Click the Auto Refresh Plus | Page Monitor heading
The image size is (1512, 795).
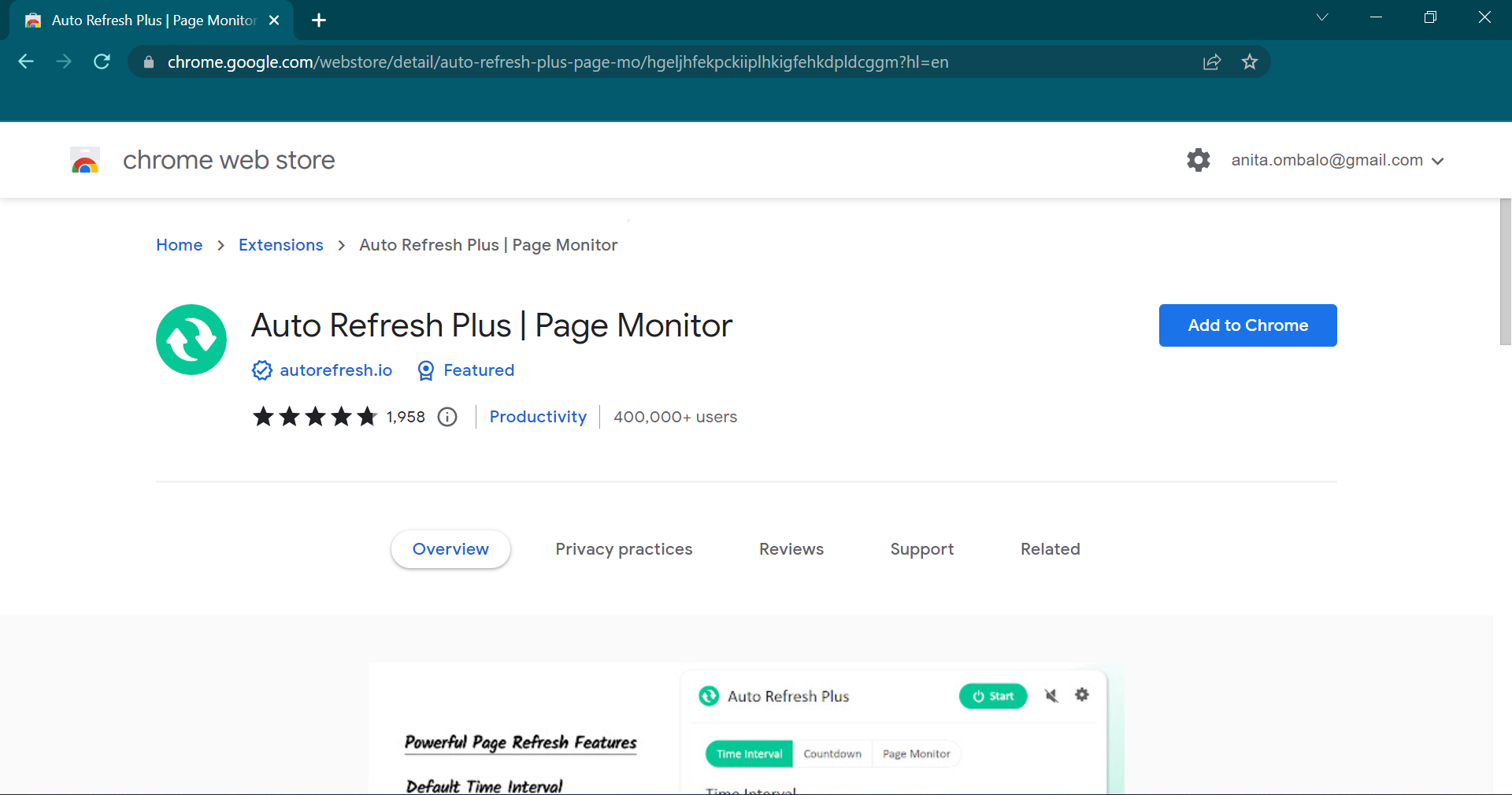(x=491, y=325)
